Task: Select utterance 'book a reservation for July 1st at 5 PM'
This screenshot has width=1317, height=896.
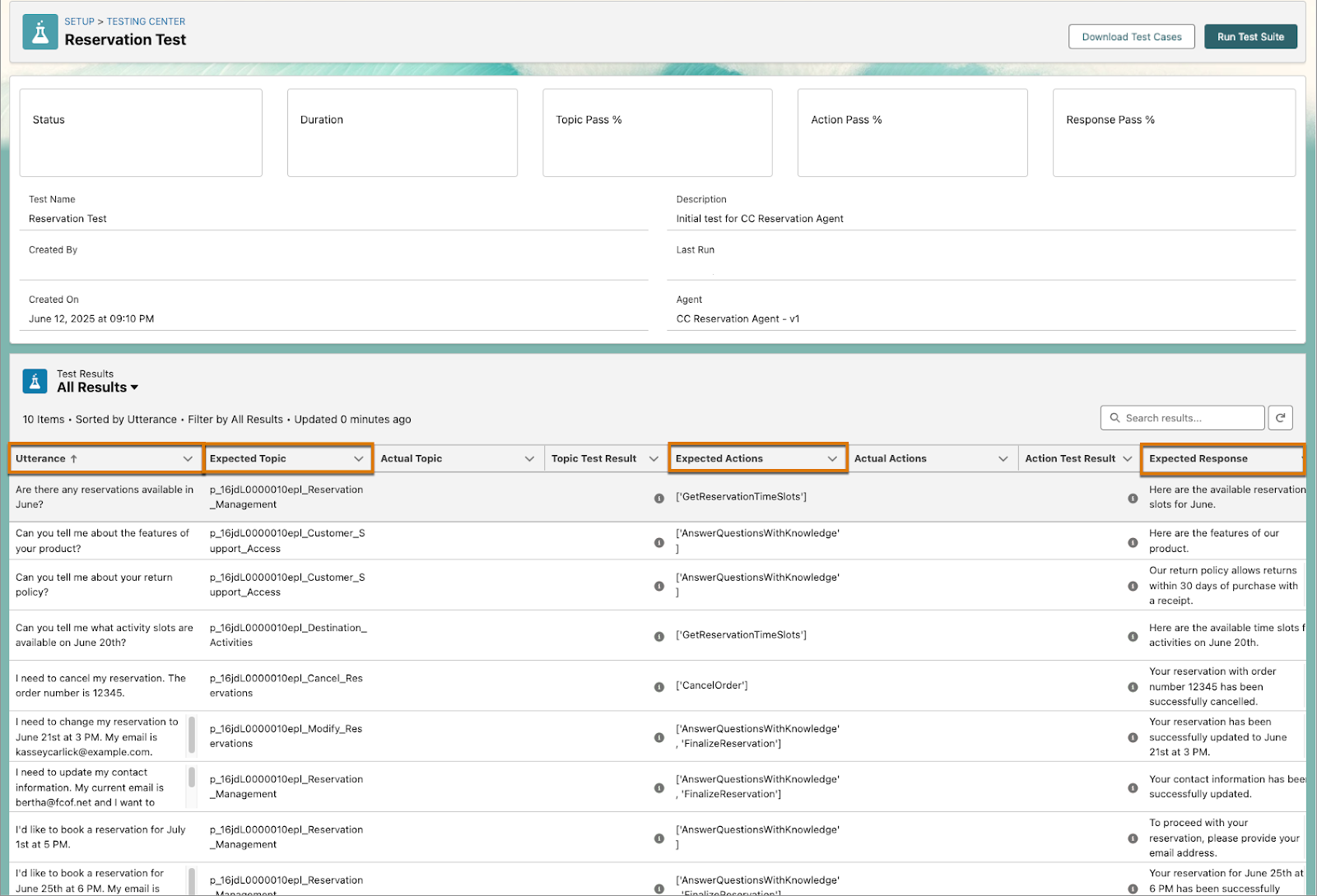Action: [100, 837]
